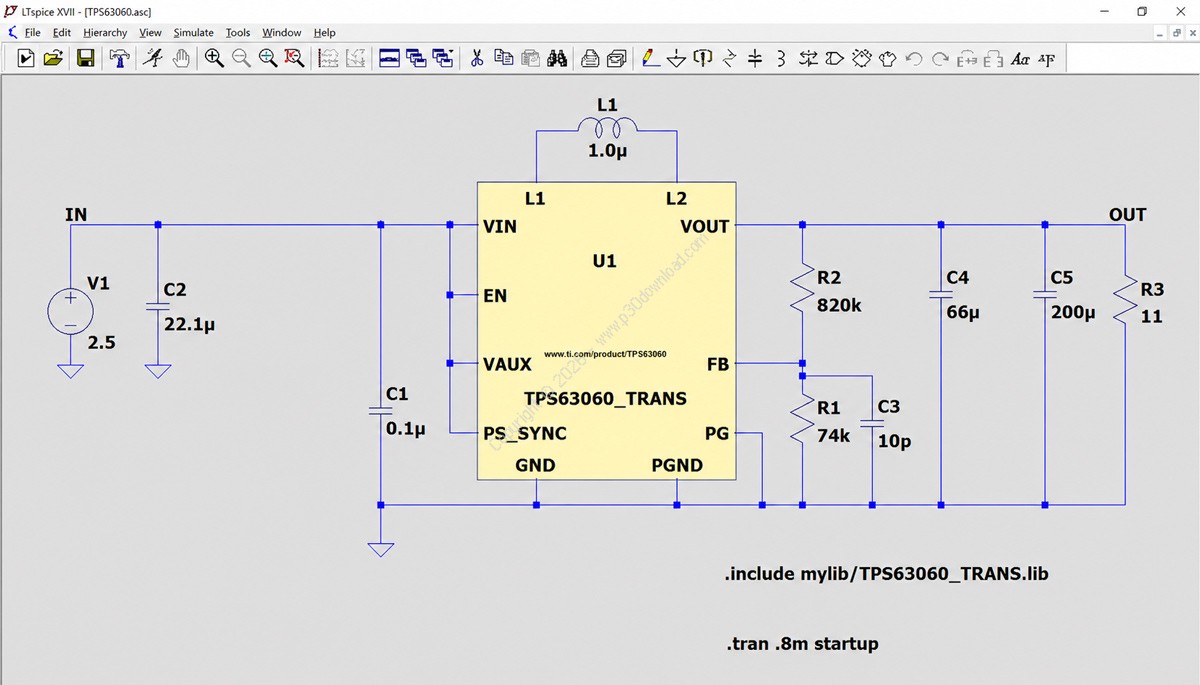Click the C5 value 200µ
Screen dimensions: 1200x685
coord(1073,312)
